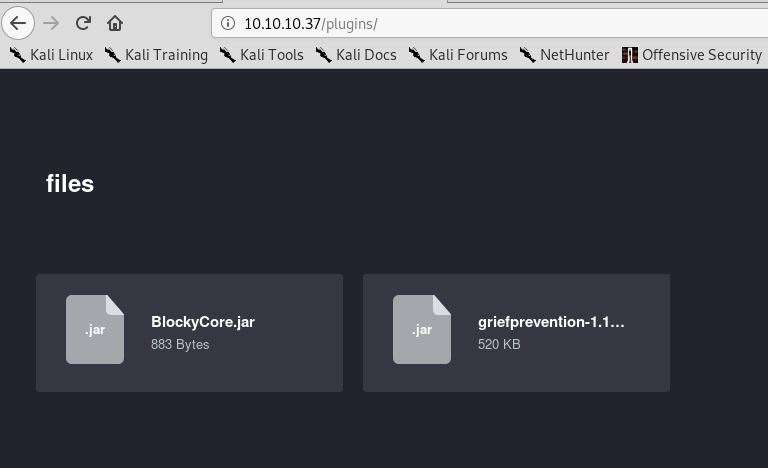Open the Kali Linux bookmark

point(51,55)
